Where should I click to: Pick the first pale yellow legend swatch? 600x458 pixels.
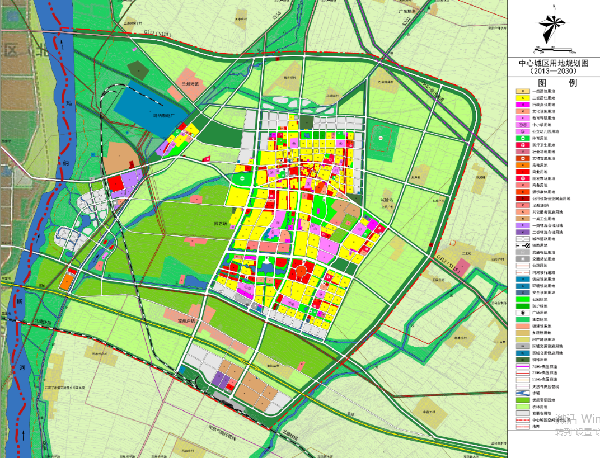521,92
